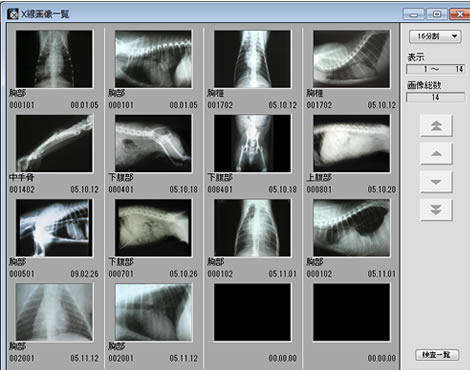470x370 pixels.
Task: Click the single up arrow navigation button
Action: tap(436, 154)
